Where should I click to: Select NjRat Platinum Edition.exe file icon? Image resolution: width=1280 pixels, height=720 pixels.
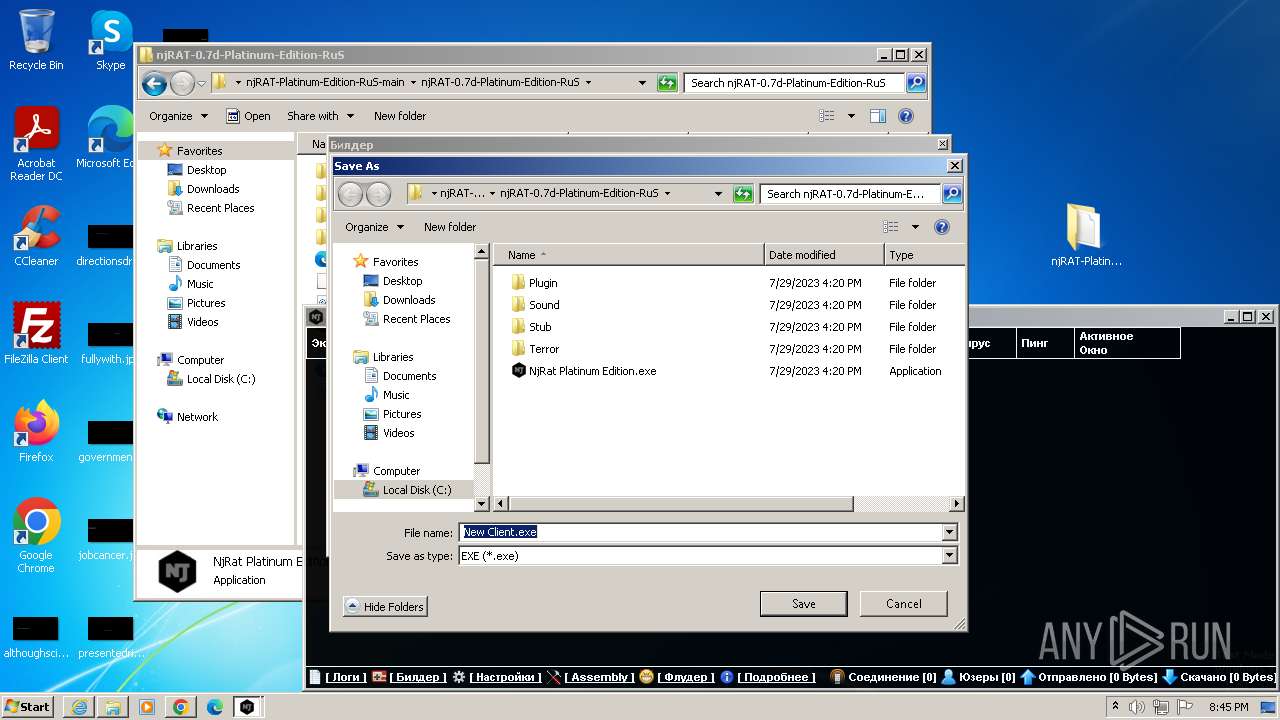point(518,371)
